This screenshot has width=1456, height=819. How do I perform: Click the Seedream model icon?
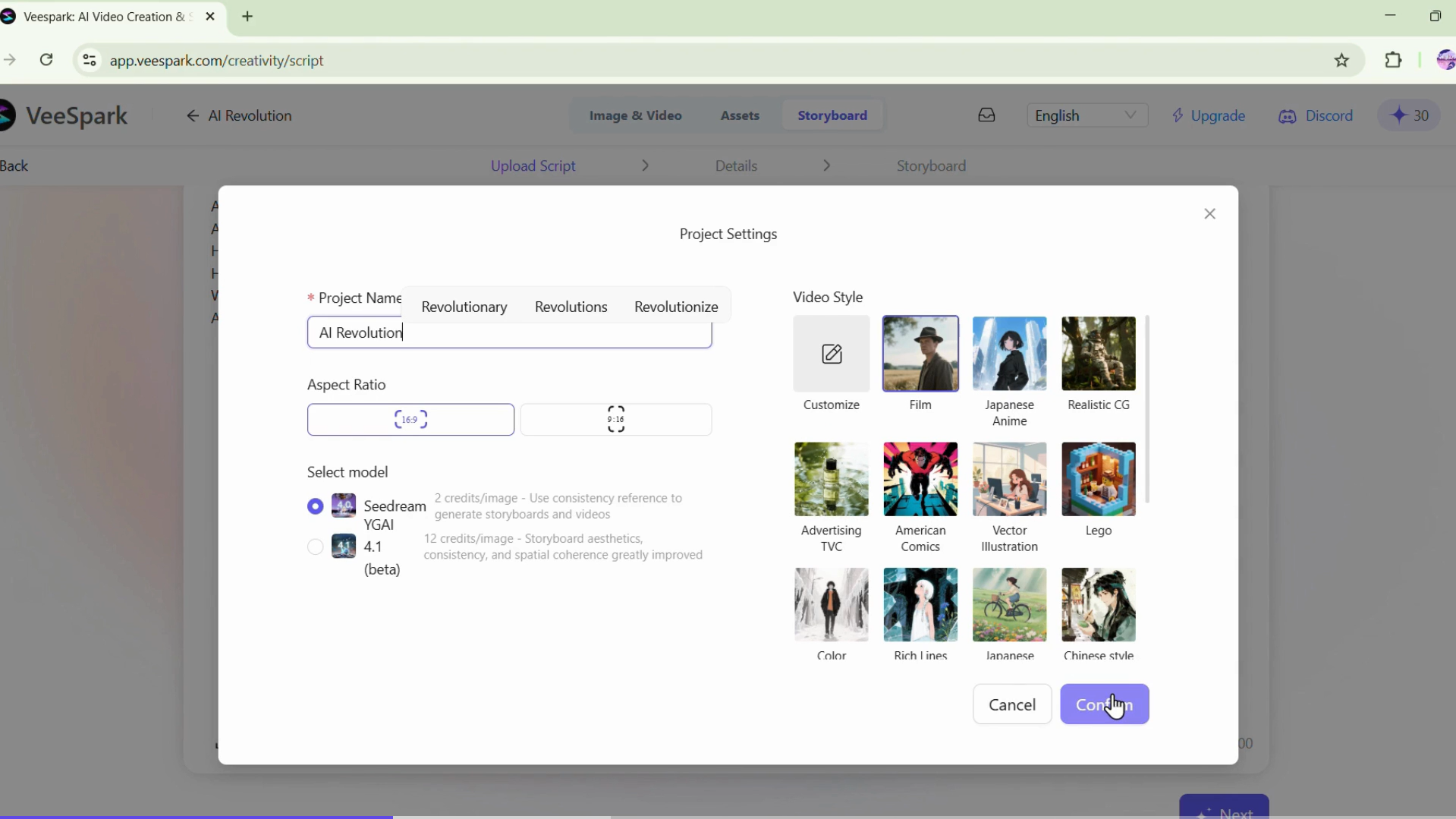coord(344,506)
